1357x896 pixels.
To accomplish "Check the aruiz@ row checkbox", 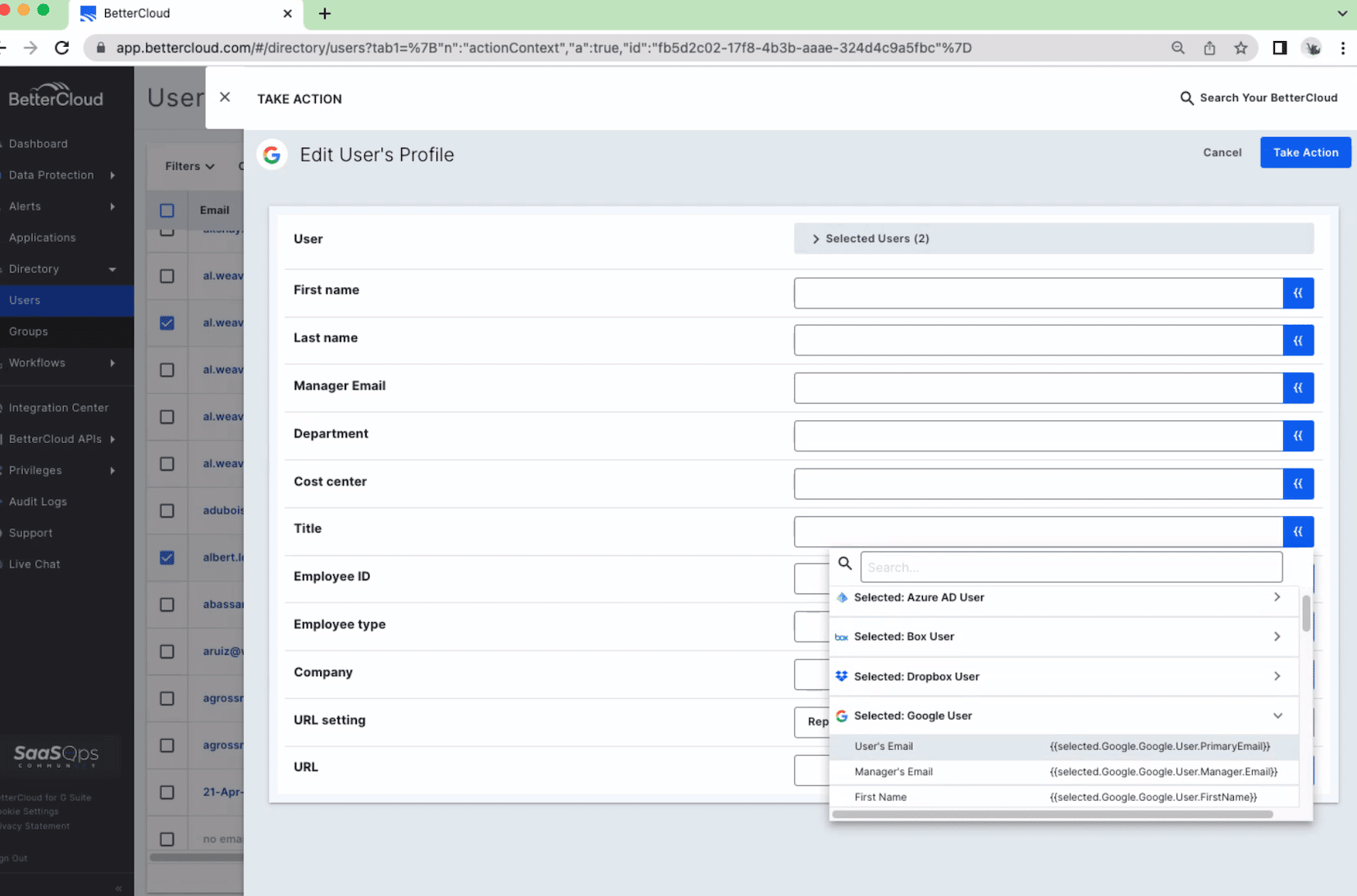I will (167, 651).
